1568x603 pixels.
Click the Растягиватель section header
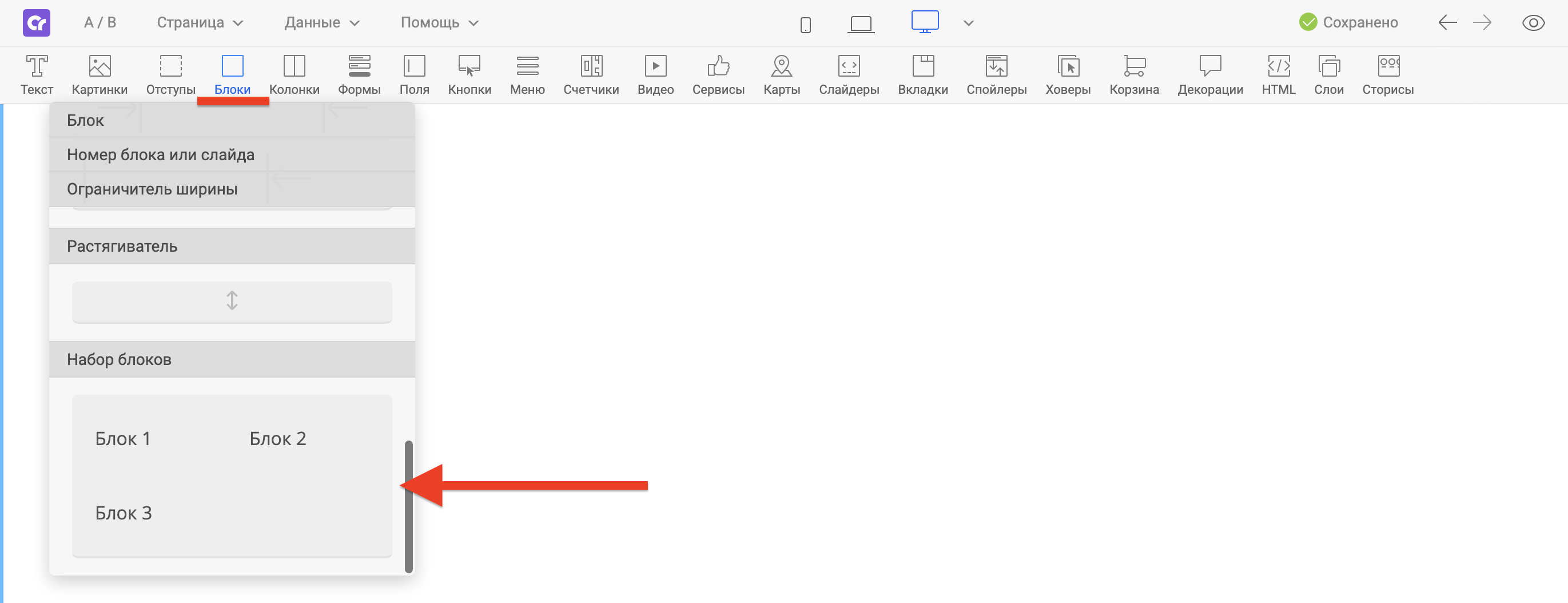coord(232,246)
